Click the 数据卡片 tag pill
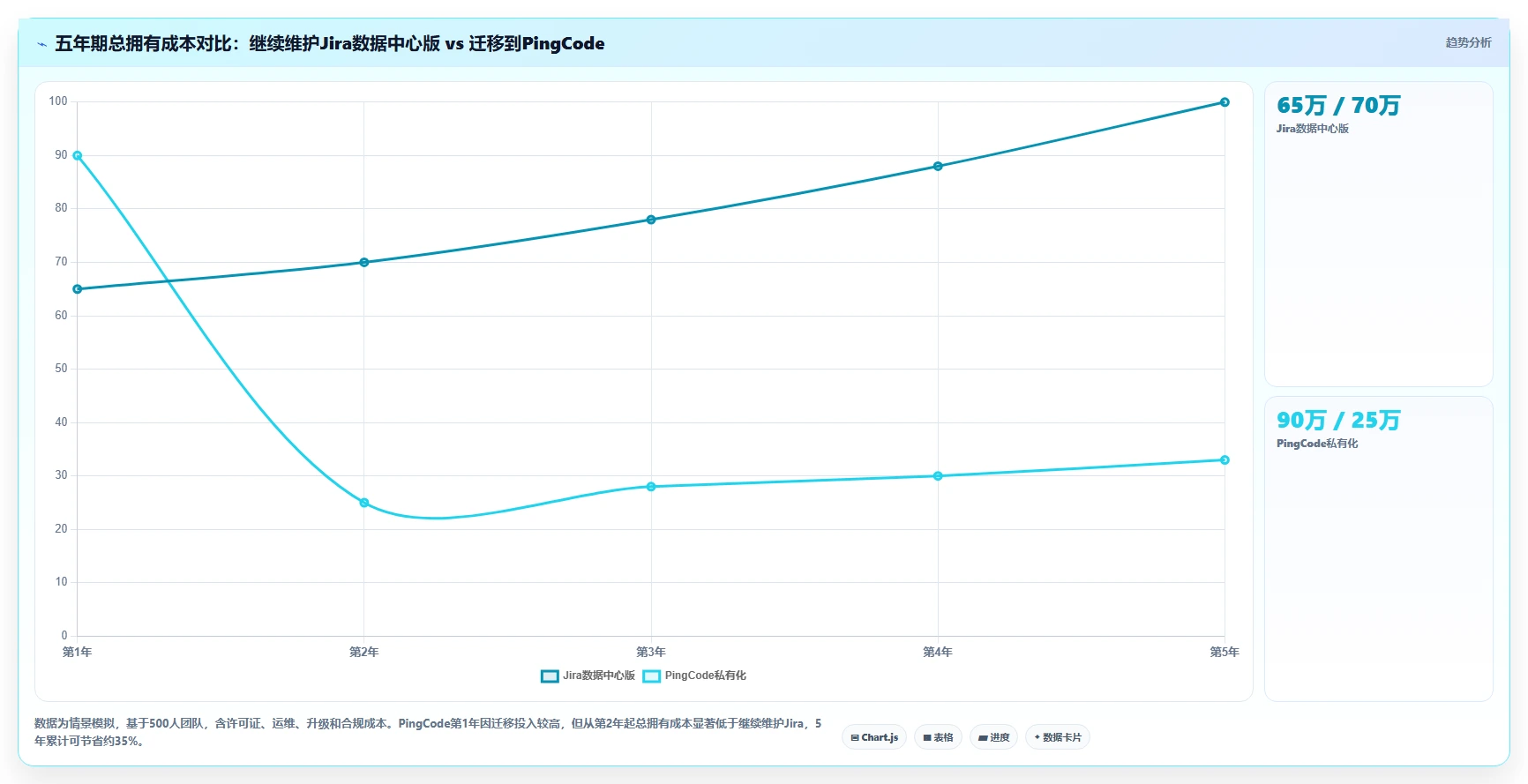 (1058, 737)
